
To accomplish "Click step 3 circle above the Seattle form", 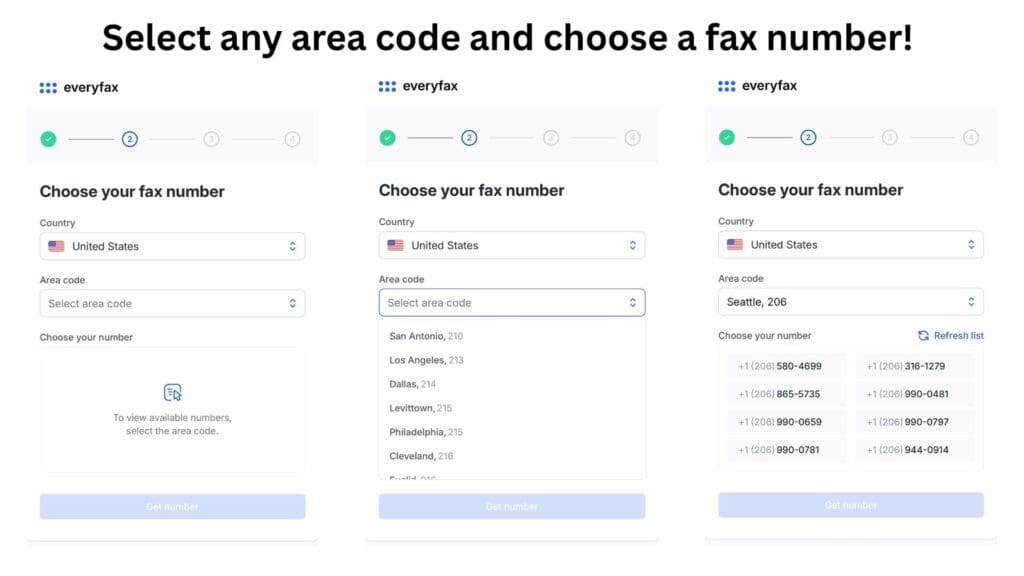I will [x=889, y=138].
